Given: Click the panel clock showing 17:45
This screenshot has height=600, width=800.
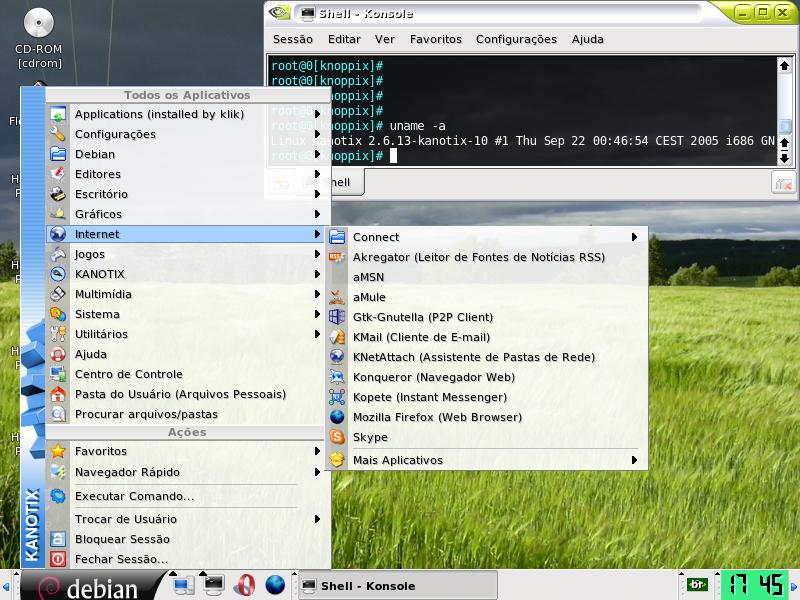Looking at the screenshot, I should [753, 585].
